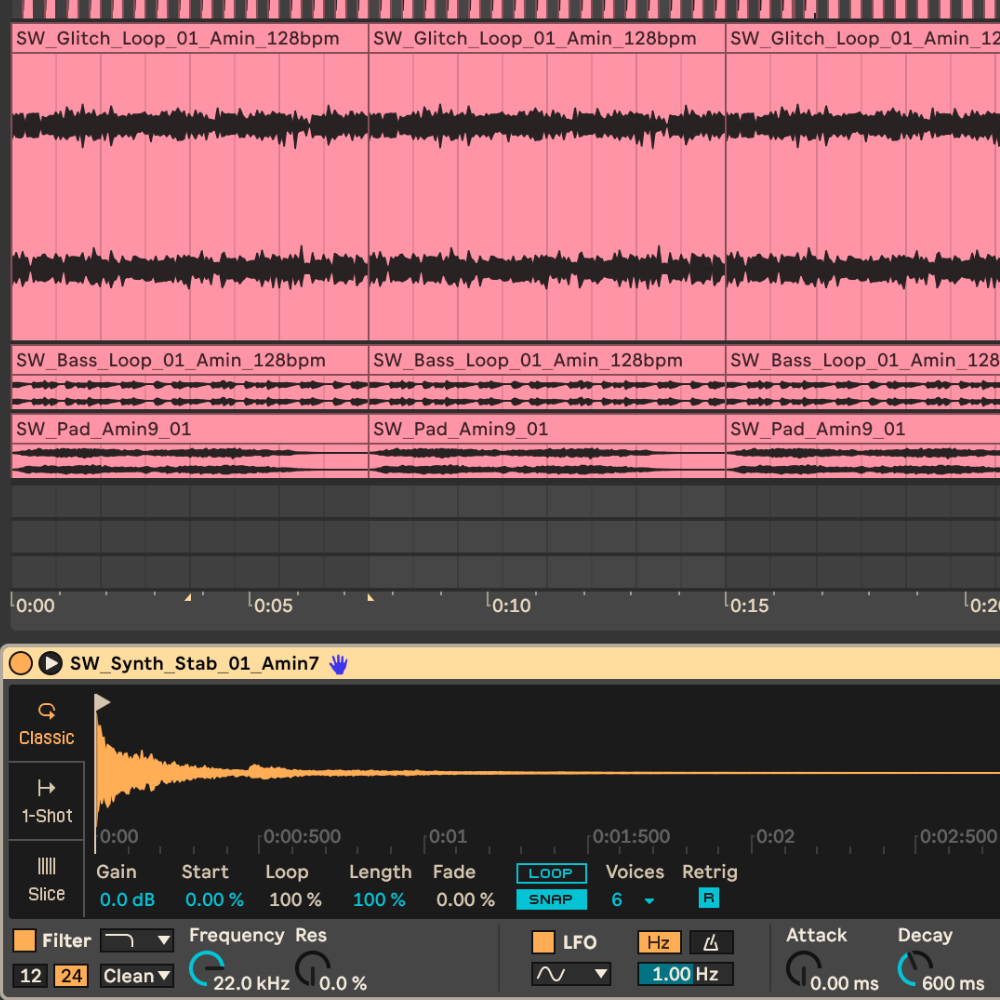Open the Clean filter circuit dropdown

[x=137, y=976]
